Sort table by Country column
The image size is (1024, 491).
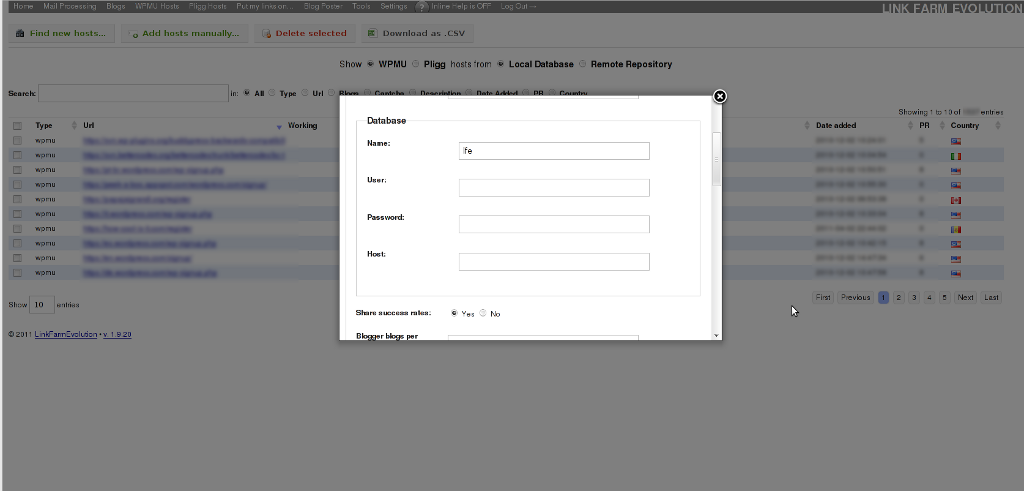[x=965, y=125]
